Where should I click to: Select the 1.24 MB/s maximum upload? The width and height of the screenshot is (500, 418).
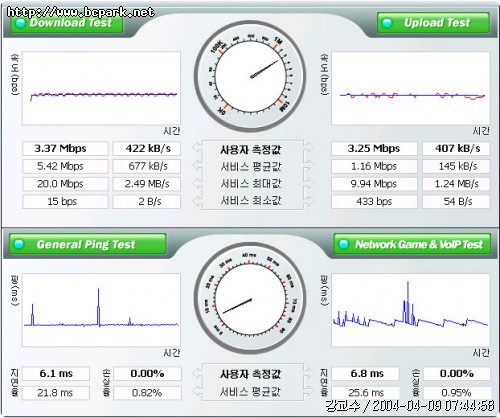(x=456, y=184)
